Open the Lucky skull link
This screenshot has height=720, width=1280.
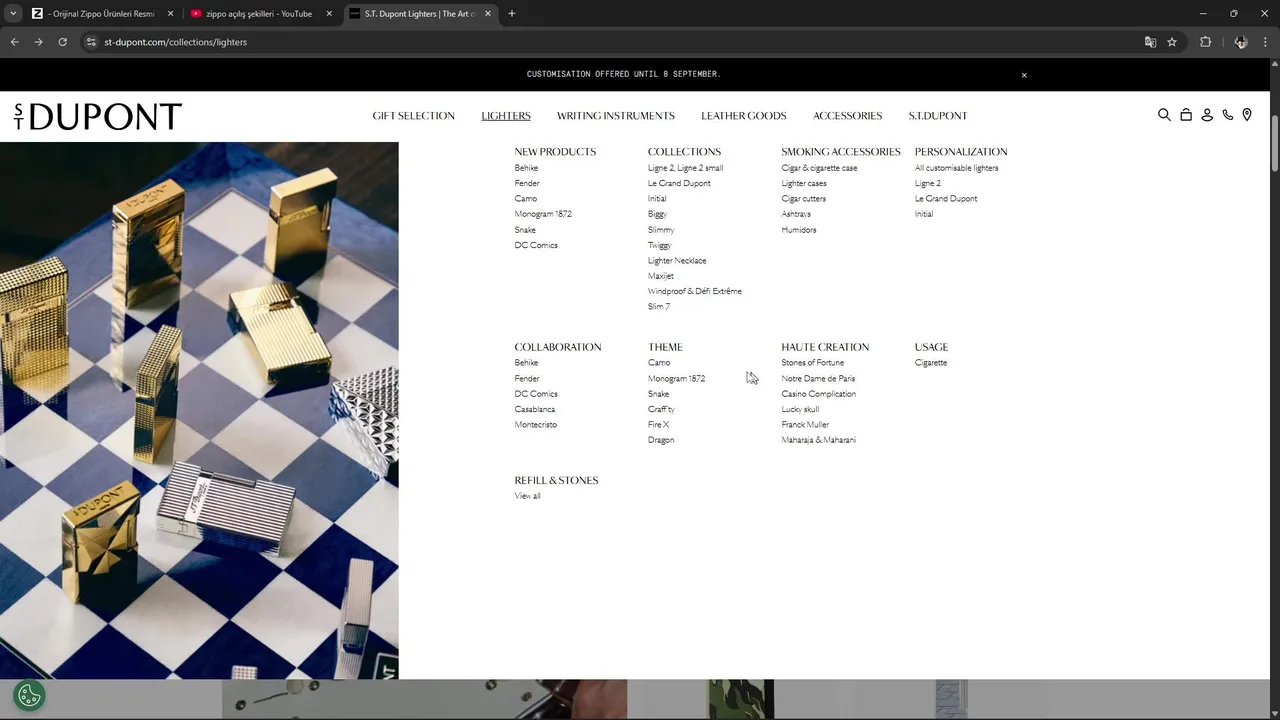click(x=800, y=409)
